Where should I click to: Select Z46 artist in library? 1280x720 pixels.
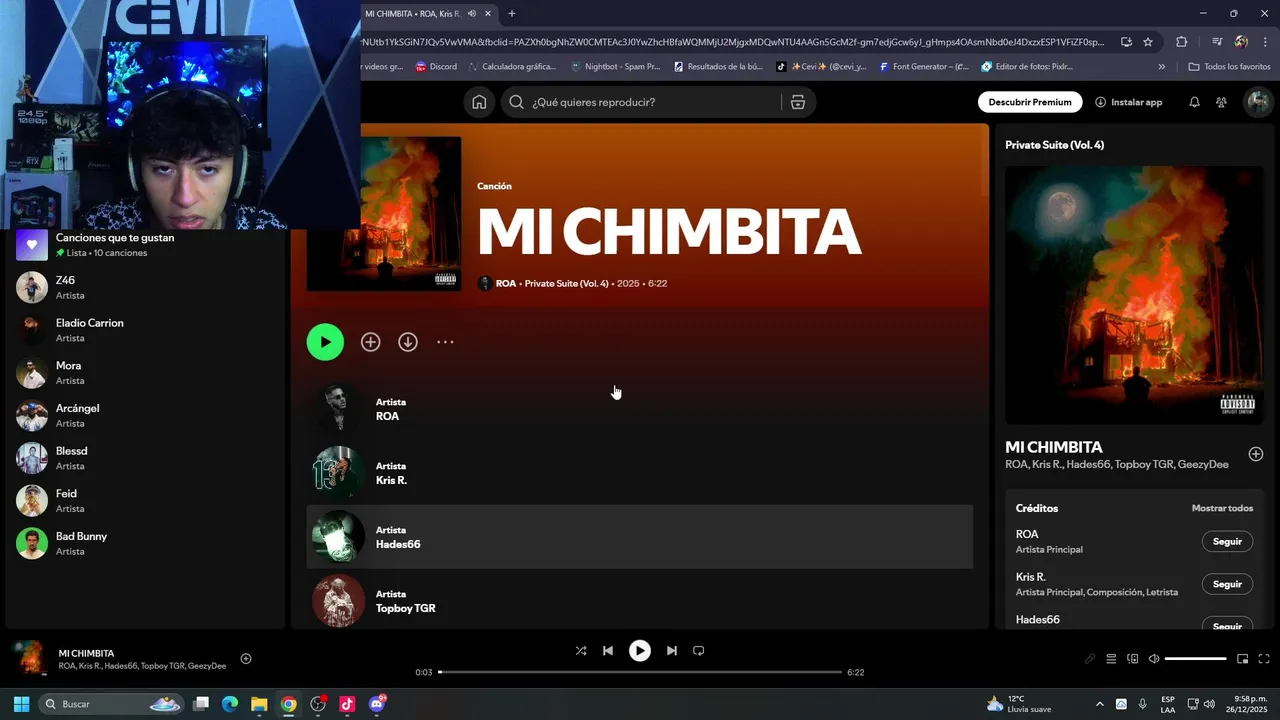coord(145,287)
